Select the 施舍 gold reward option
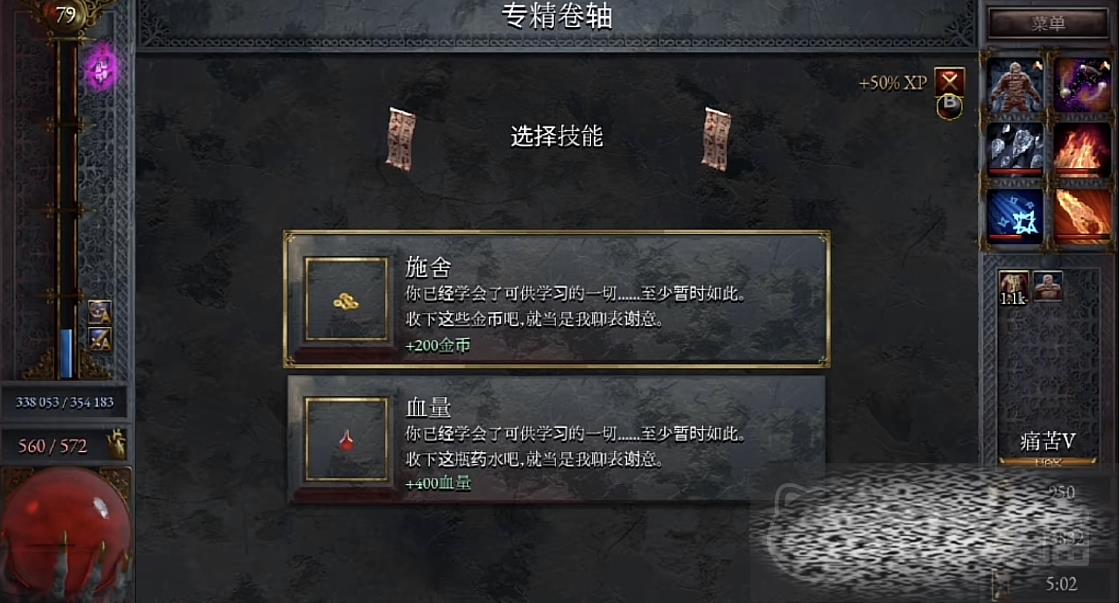The width and height of the screenshot is (1119, 603). tap(557, 299)
